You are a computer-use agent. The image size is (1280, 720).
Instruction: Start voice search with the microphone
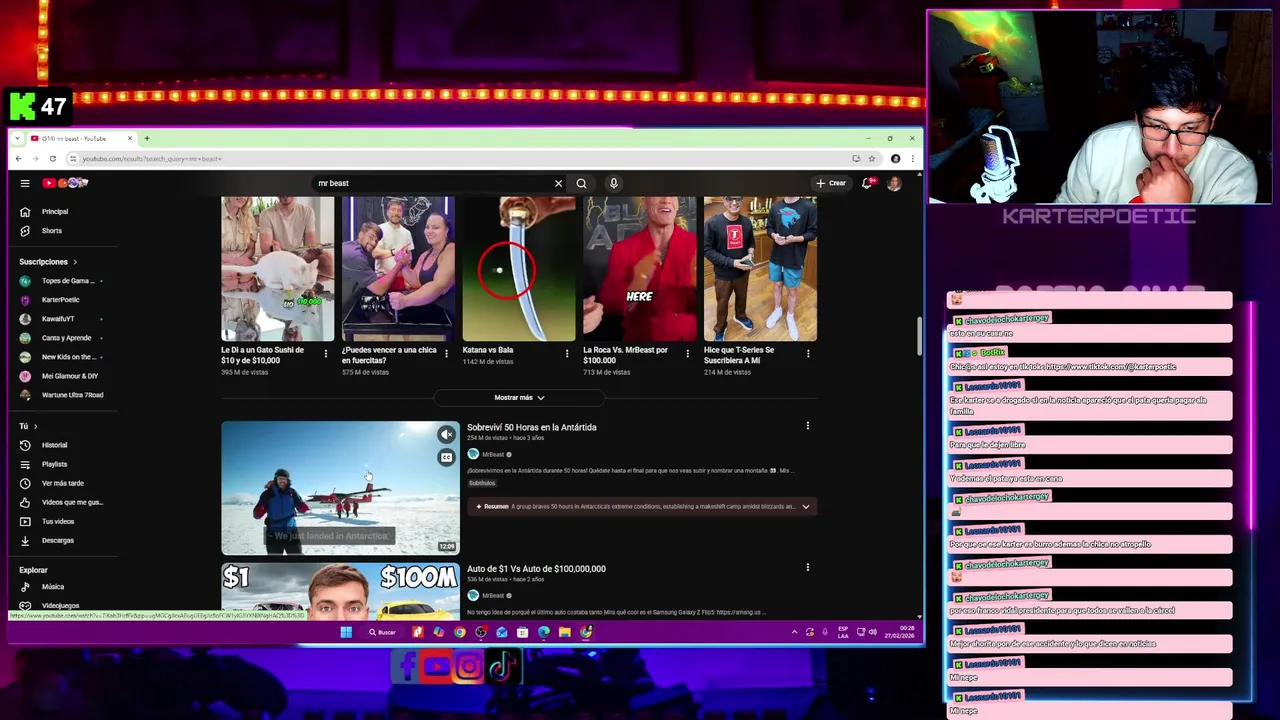613,183
